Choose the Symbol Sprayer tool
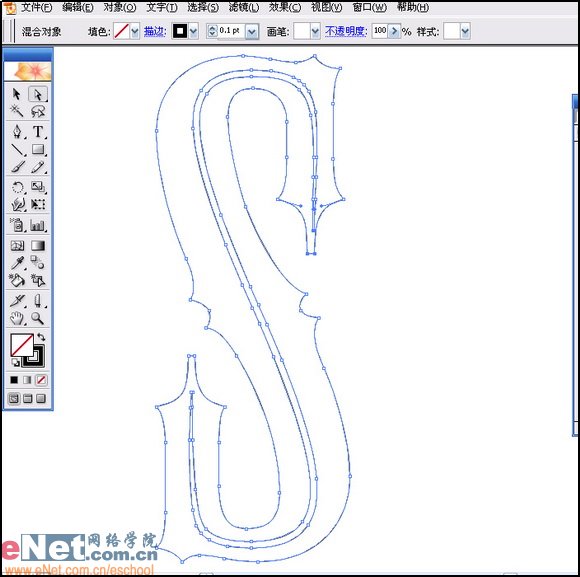580x577 pixels. tap(17, 225)
